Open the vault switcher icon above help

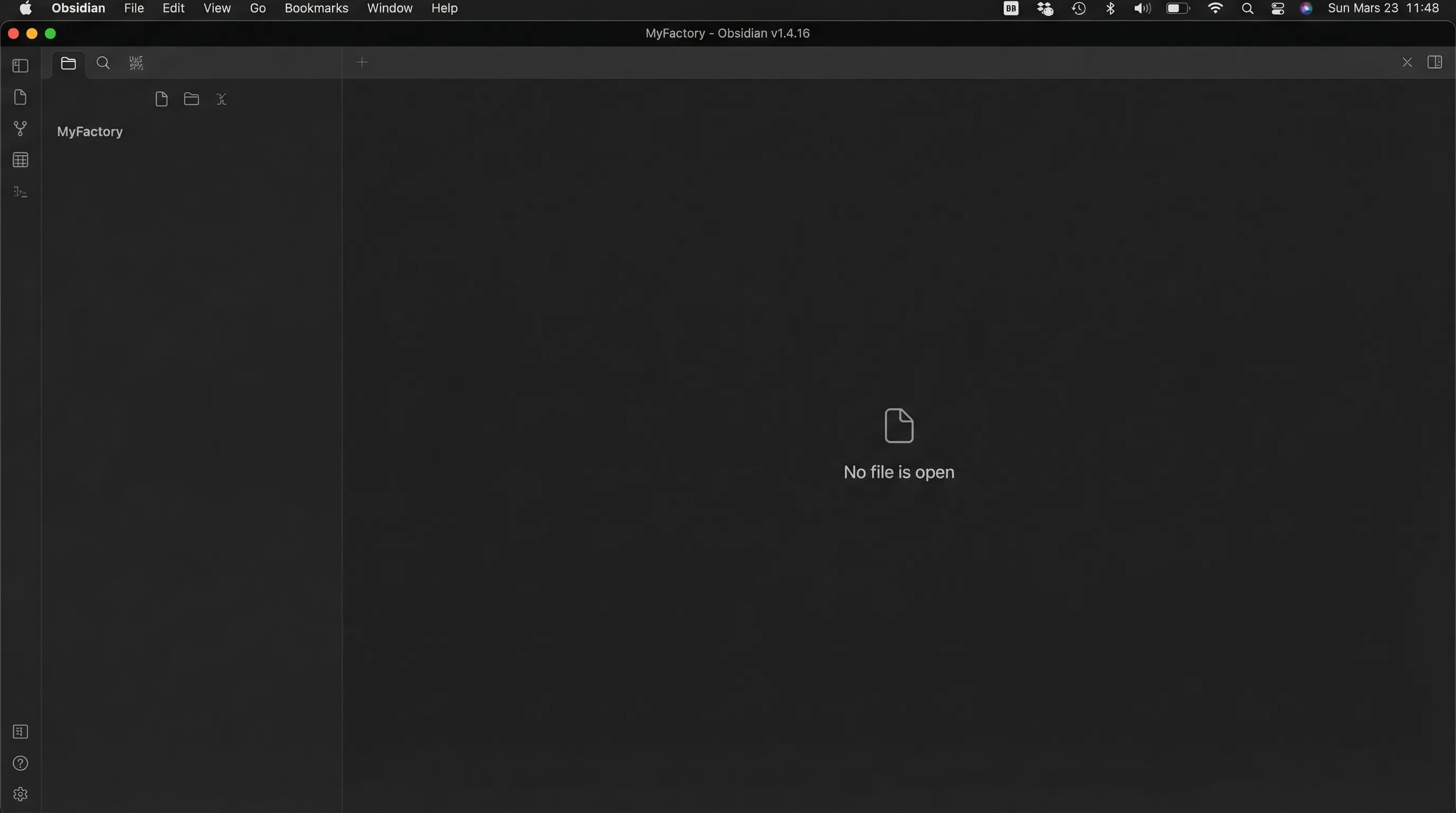(x=20, y=731)
